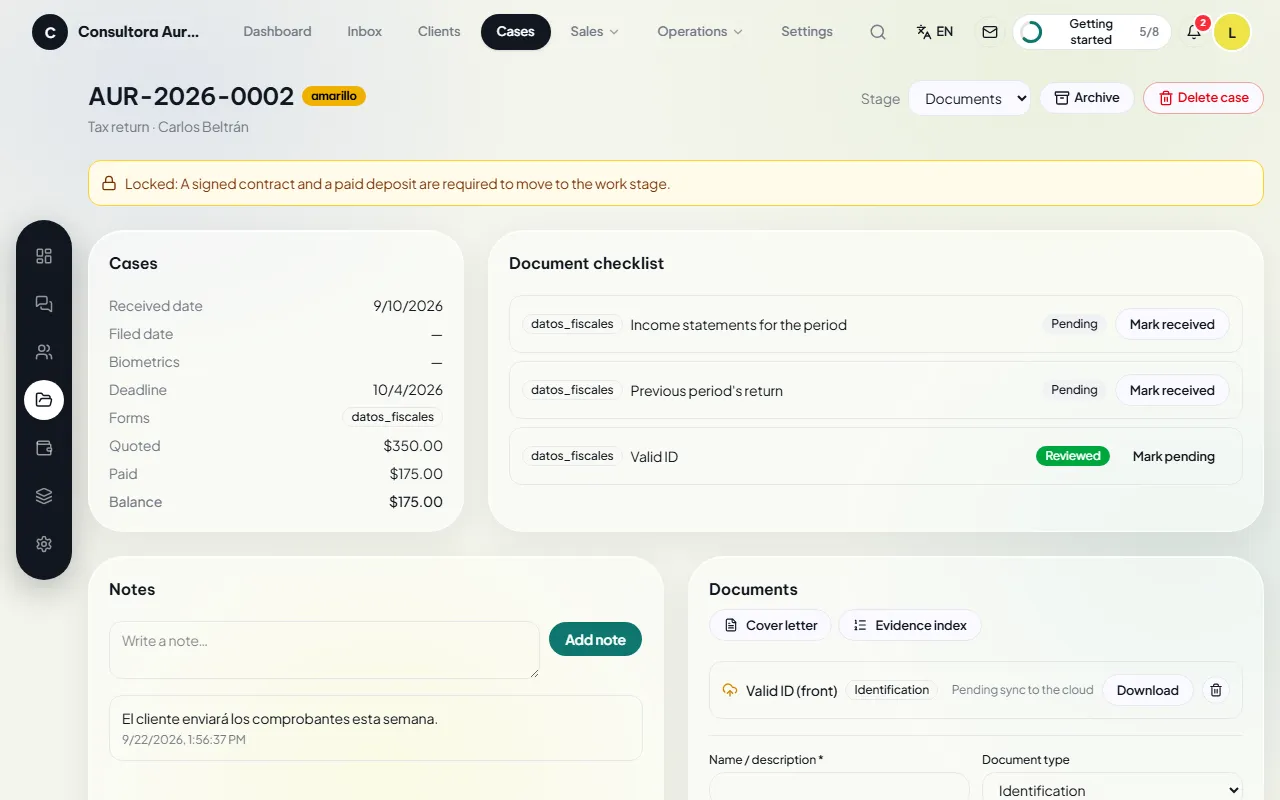Mark Income statements for the period as received
Screen dimensions: 1280x800
coord(1172,324)
